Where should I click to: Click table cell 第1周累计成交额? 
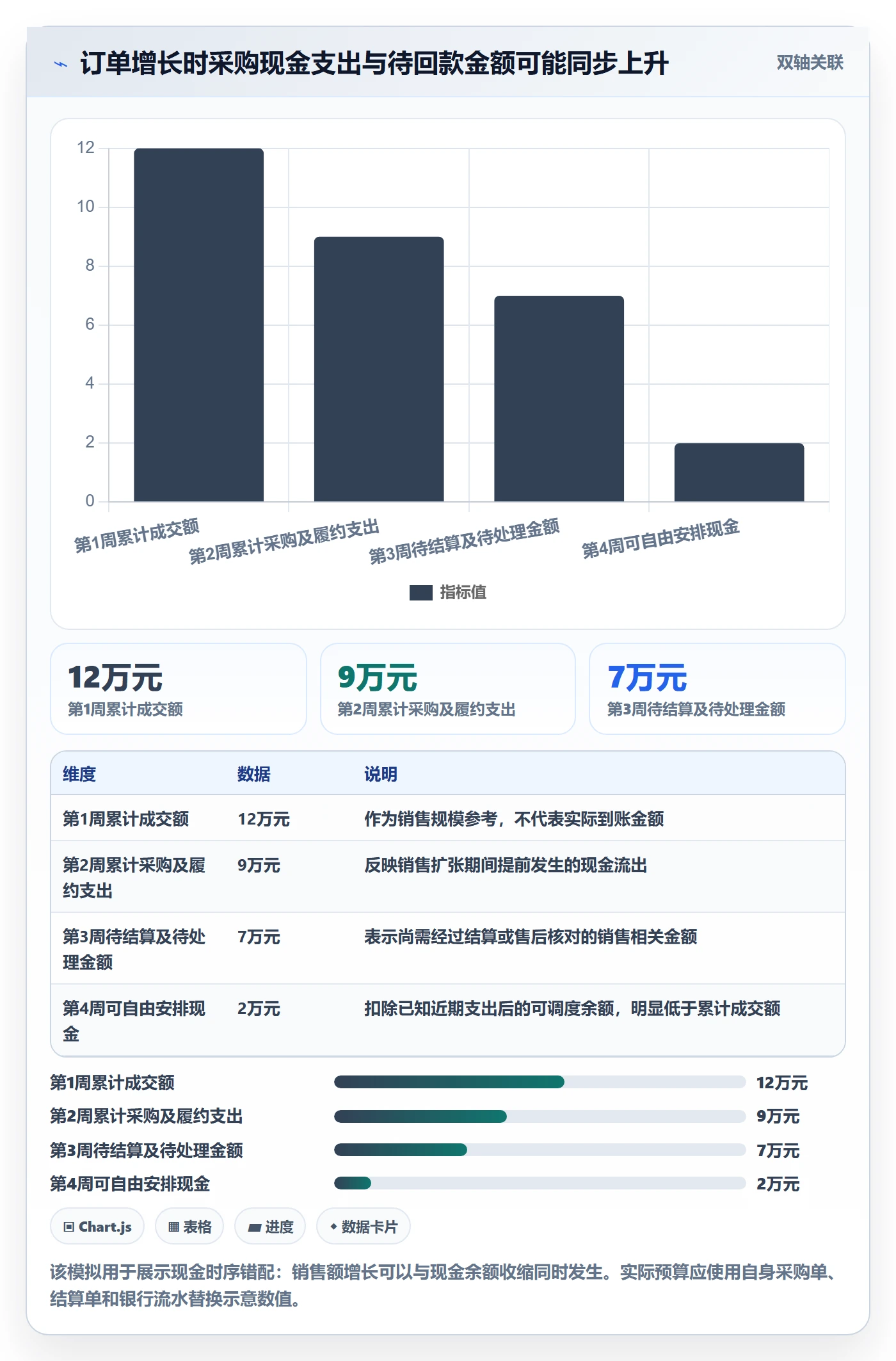click(126, 819)
